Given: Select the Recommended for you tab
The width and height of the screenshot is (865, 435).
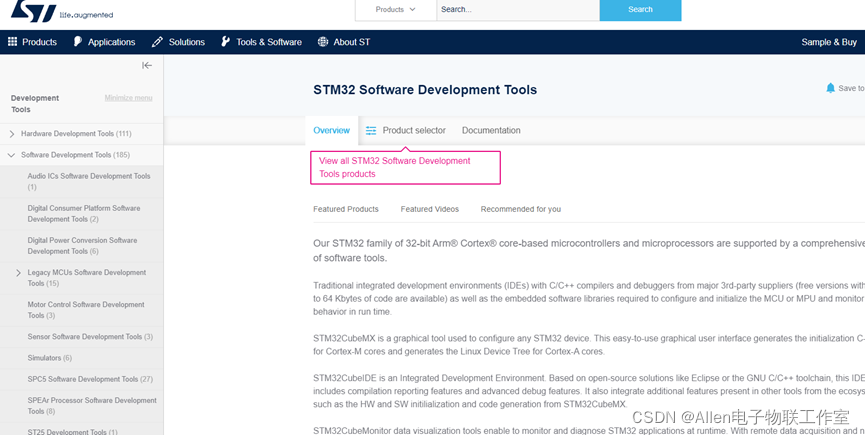Looking at the screenshot, I should pyautogui.click(x=521, y=209).
